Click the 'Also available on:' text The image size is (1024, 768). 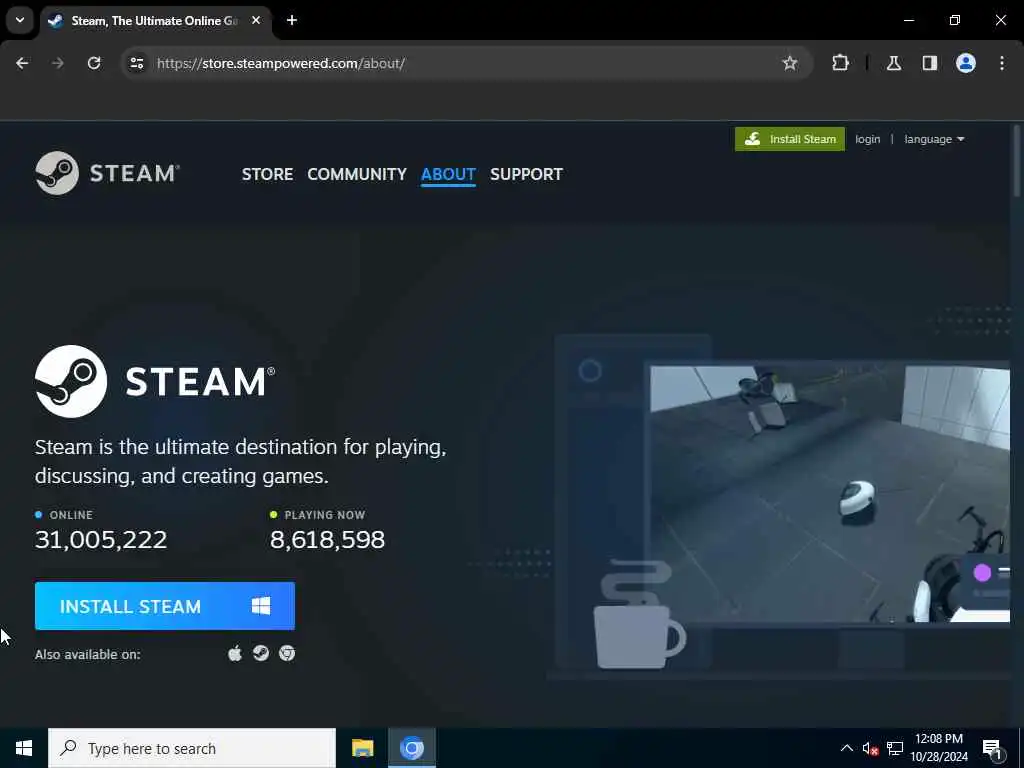coord(88,654)
